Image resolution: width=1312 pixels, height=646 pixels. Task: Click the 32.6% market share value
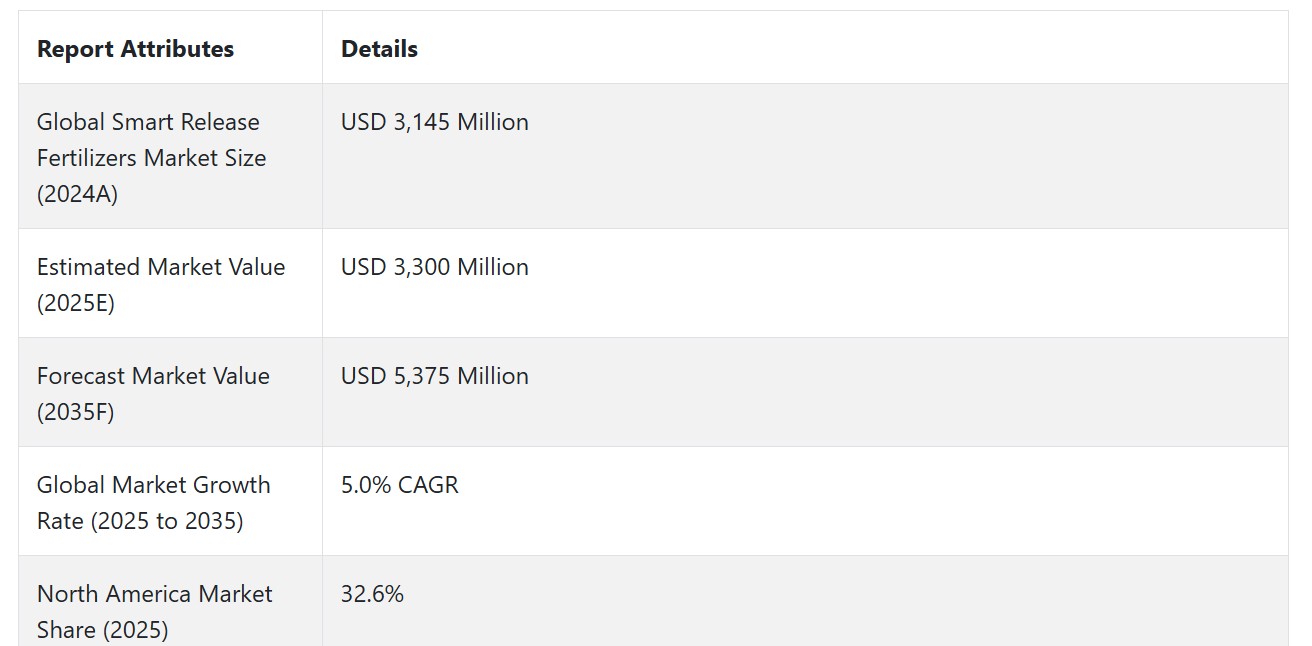pos(372,594)
